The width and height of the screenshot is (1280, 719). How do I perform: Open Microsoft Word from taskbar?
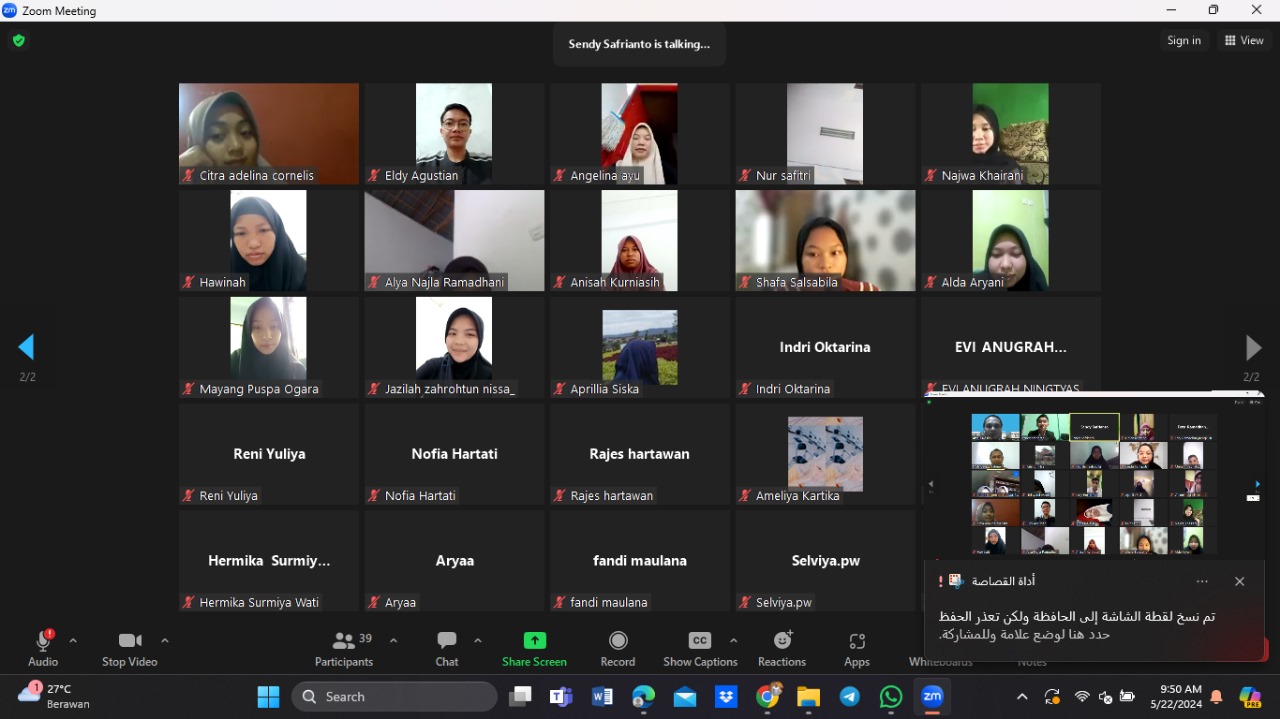point(602,697)
